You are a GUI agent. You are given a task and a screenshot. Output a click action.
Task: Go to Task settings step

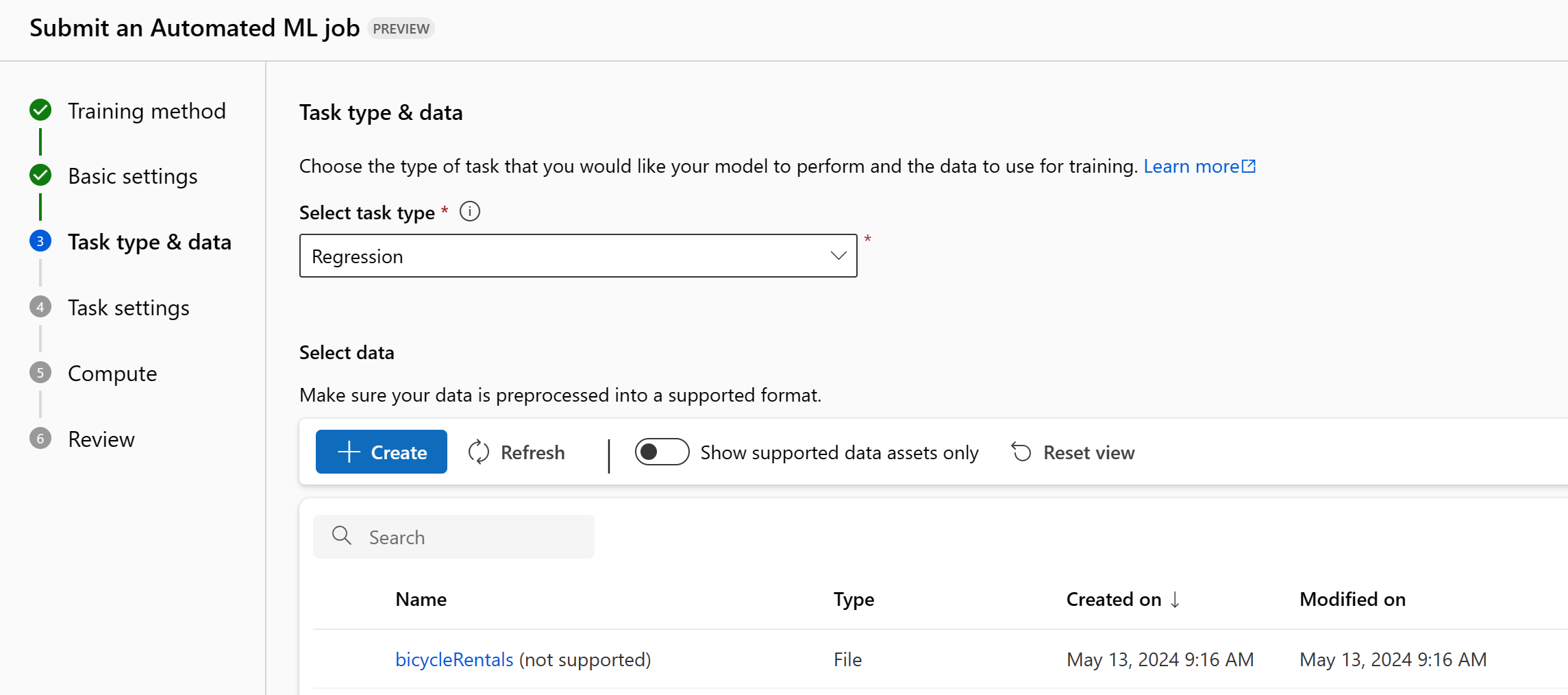[x=129, y=308]
